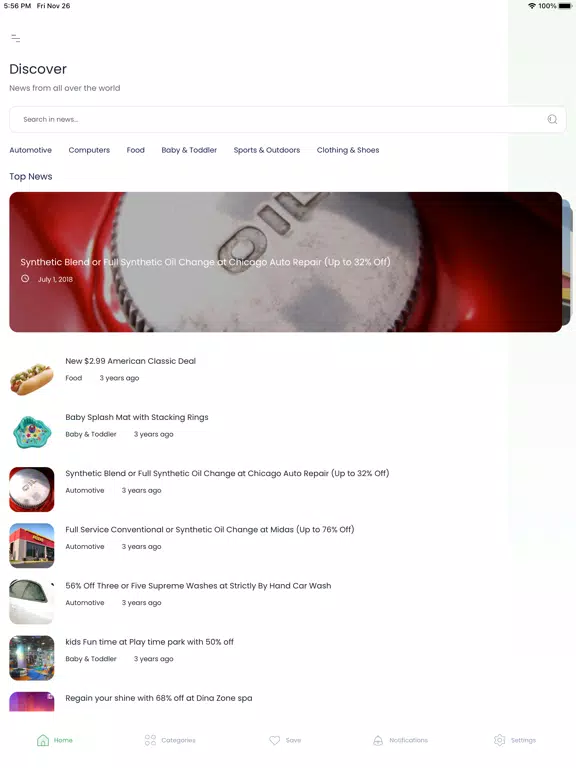Image resolution: width=576 pixels, height=768 pixels.
Task: Open kids Fun time at Play time park
Action: coord(149,642)
